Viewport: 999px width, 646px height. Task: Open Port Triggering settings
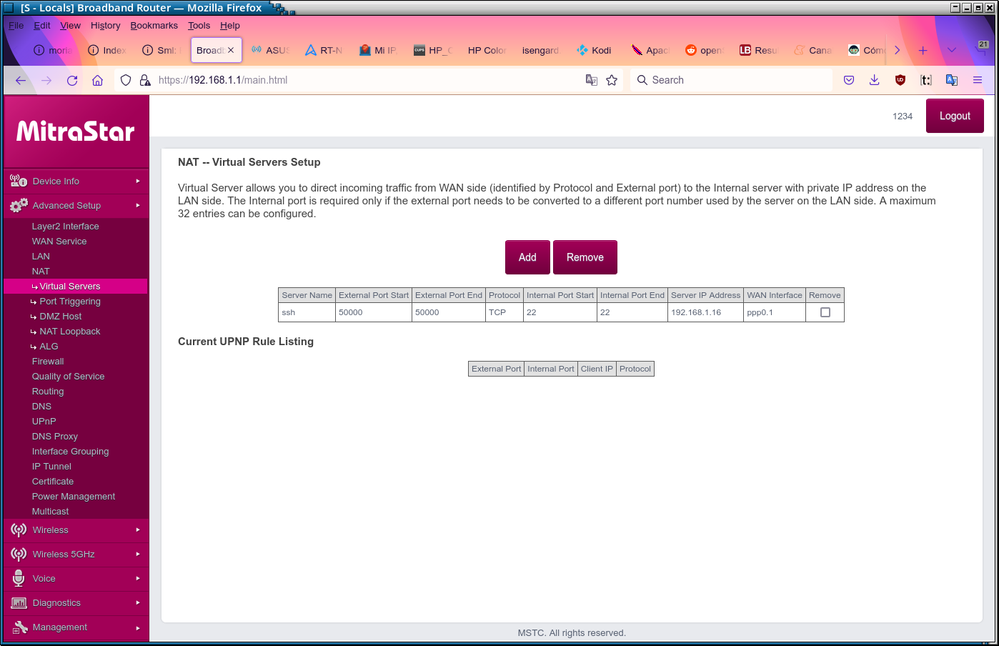(x=69, y=301)
